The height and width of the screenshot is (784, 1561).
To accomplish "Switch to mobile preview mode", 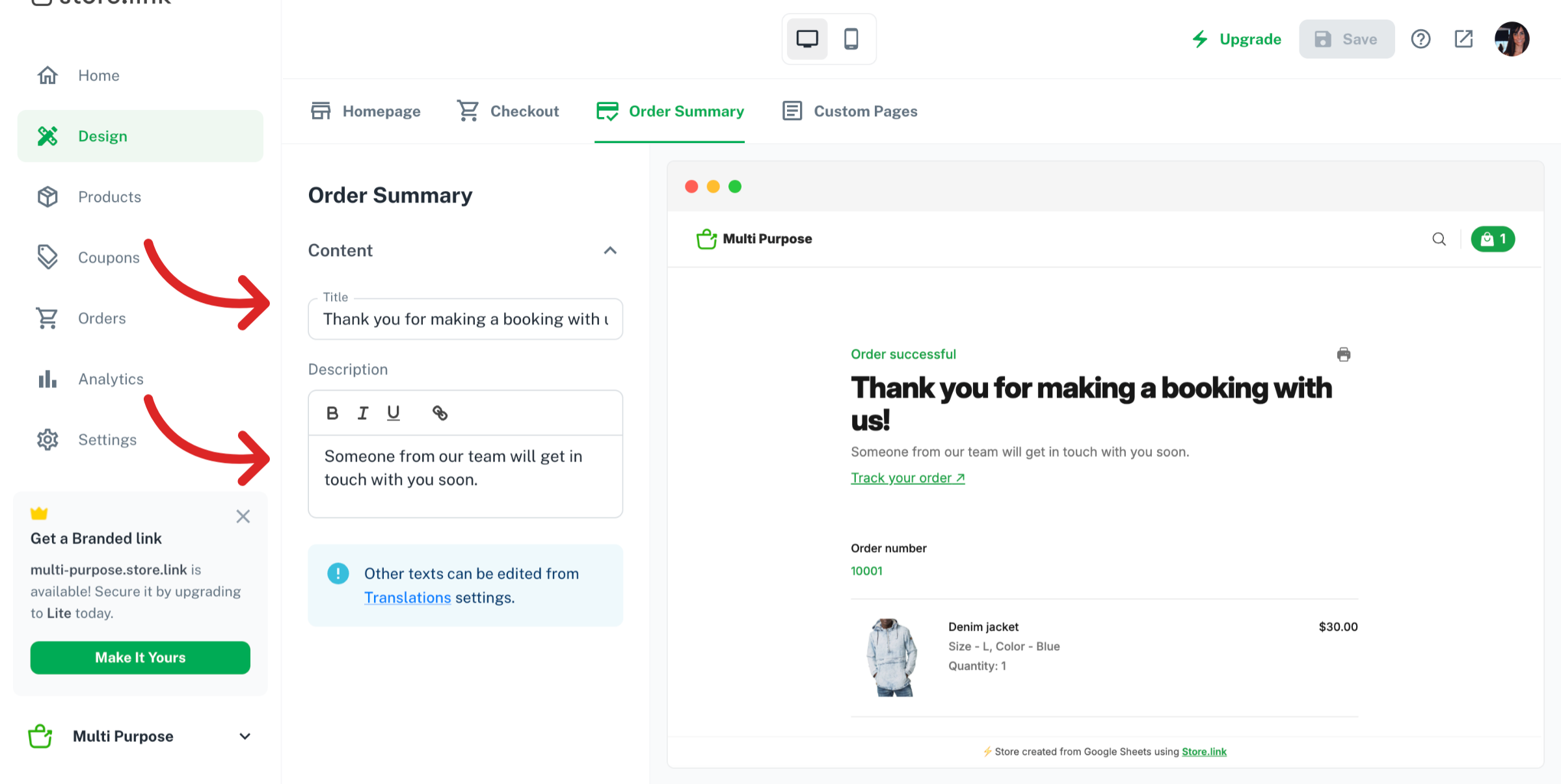I will pos(851,39).
